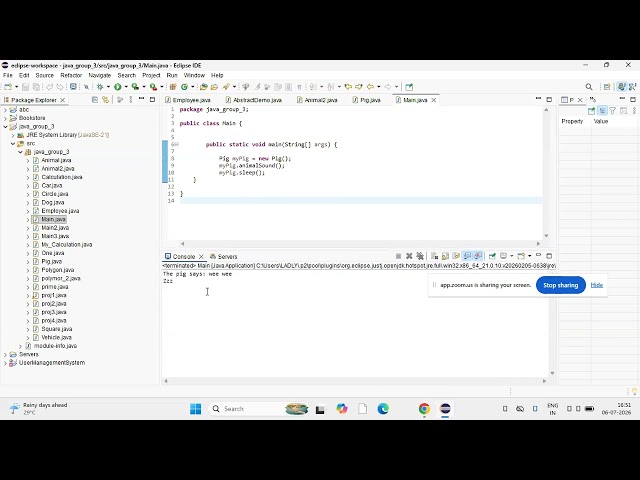Open the Debug button dropdown arrow
This screenshot has height=480, width=640.
(x=108, y=87)
